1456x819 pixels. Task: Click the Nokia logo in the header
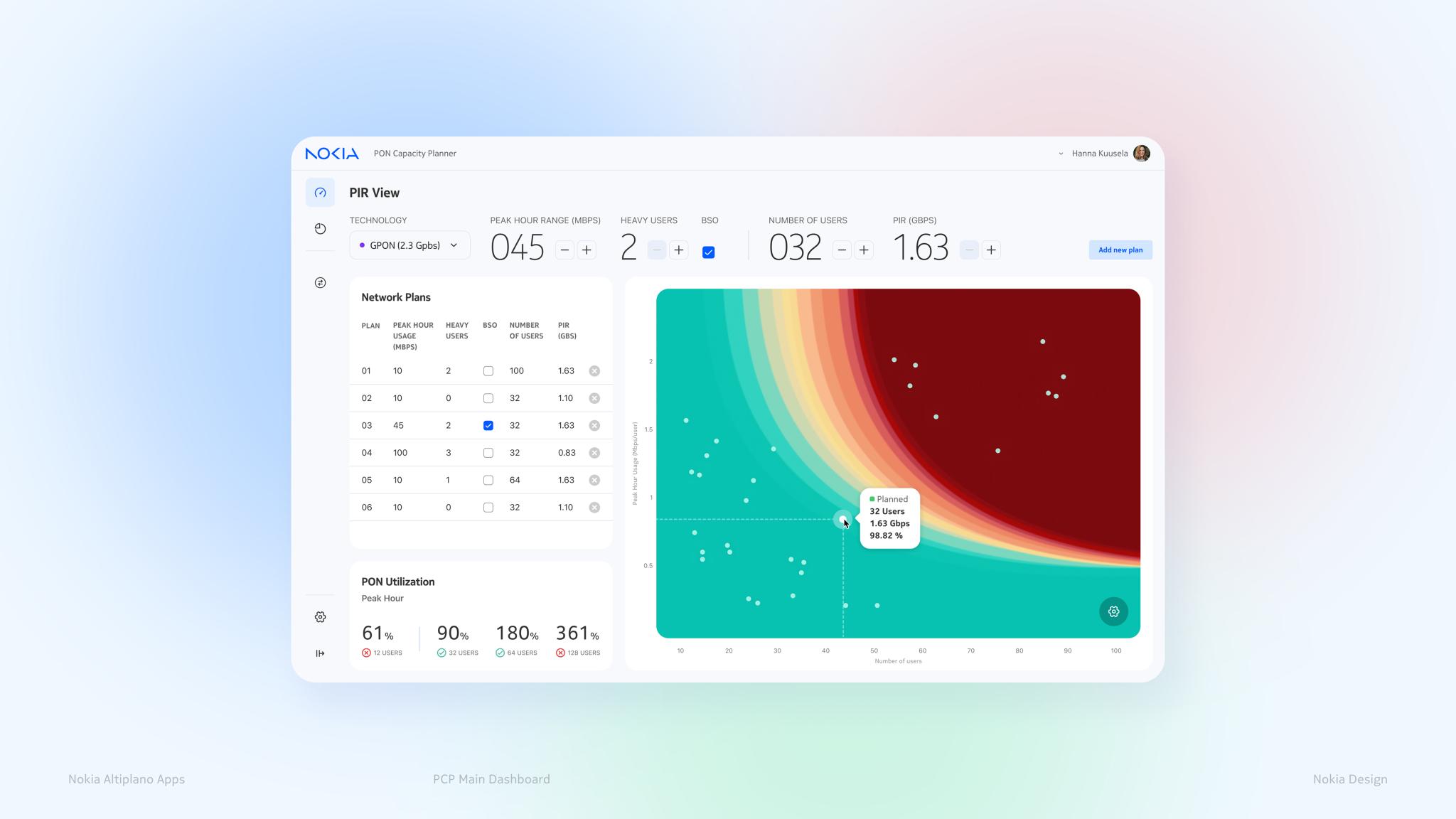pos(331,153)
